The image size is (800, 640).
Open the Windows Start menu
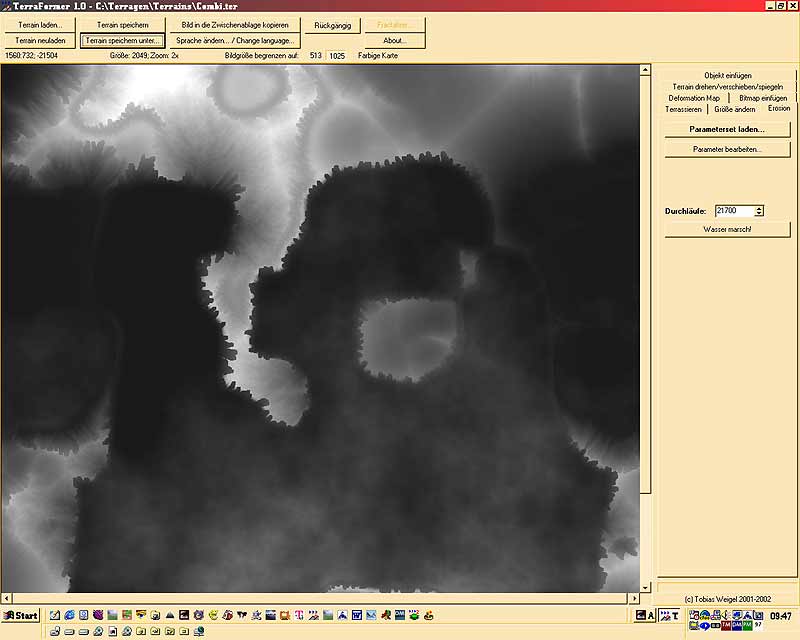21,616
